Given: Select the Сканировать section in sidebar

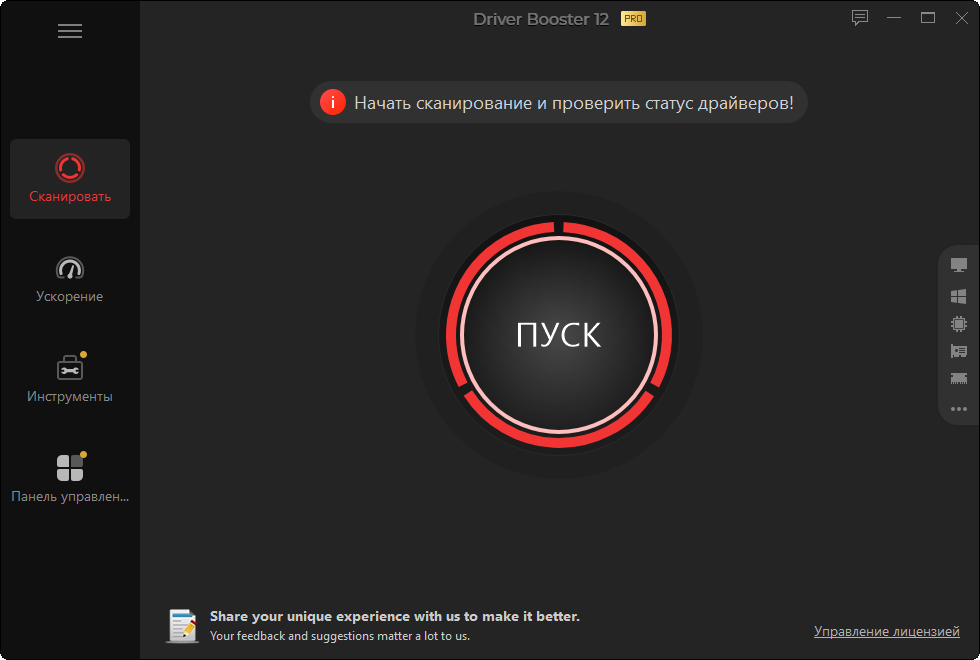Looking at the screenshot, I should pos(70,179).
